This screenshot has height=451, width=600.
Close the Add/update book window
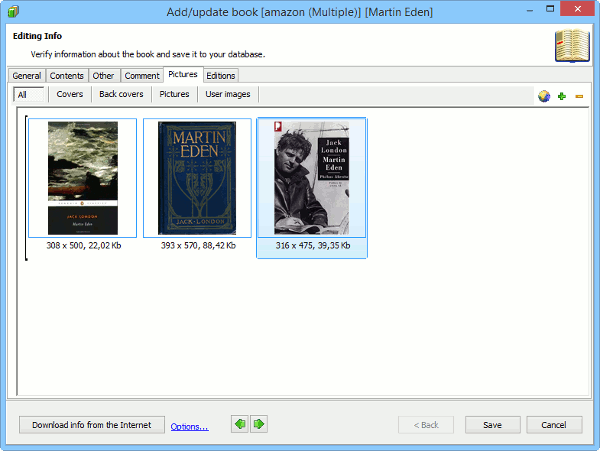577,9
